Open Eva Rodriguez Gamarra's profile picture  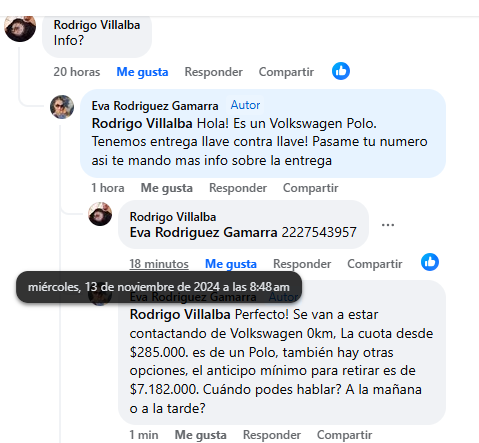[62, 107]
